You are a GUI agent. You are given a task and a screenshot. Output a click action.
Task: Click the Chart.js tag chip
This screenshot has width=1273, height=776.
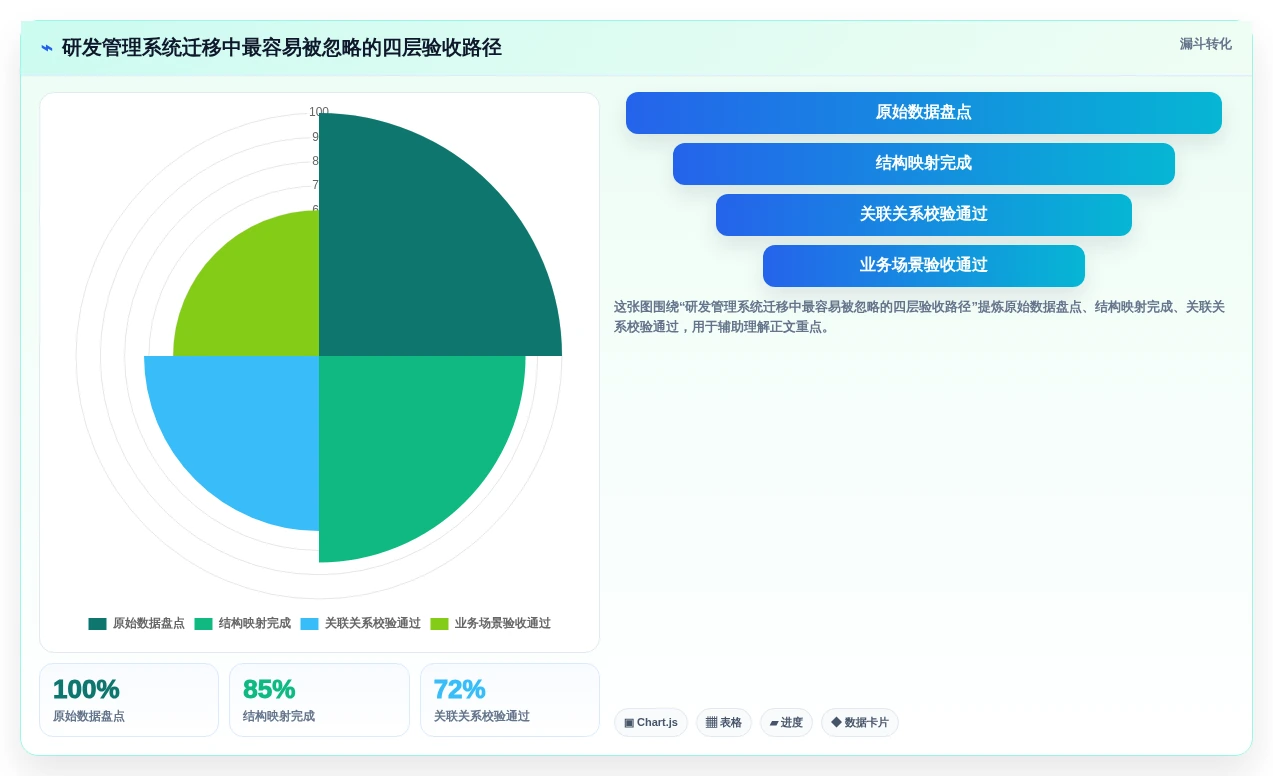[651, 723]
